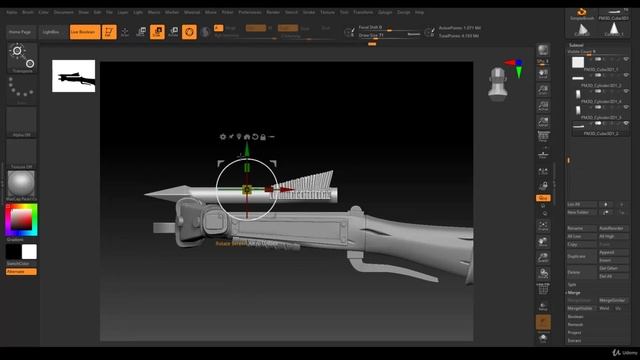Select the Move transpose icon

(x=141, y=32)
